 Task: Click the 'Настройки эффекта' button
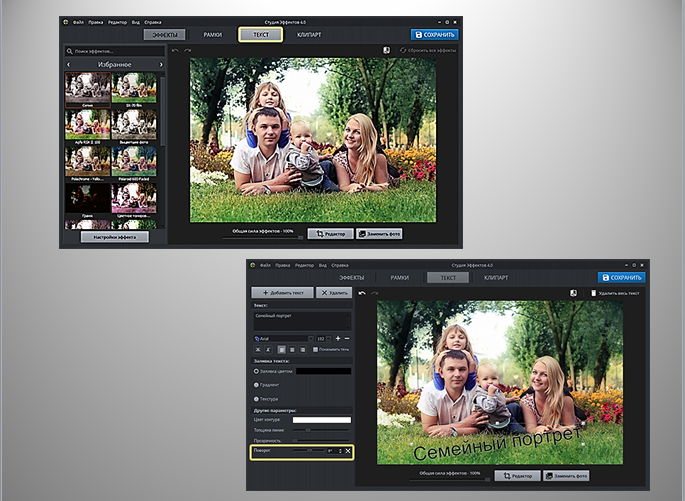114,237
